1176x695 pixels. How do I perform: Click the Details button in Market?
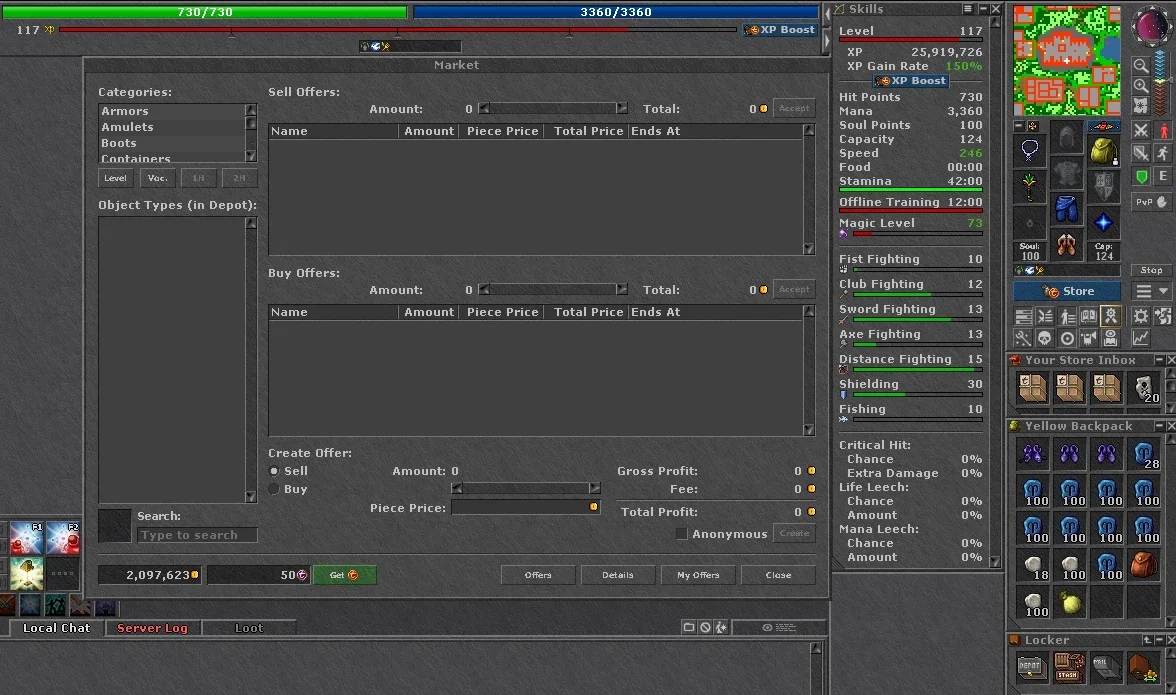click(618, 575)
